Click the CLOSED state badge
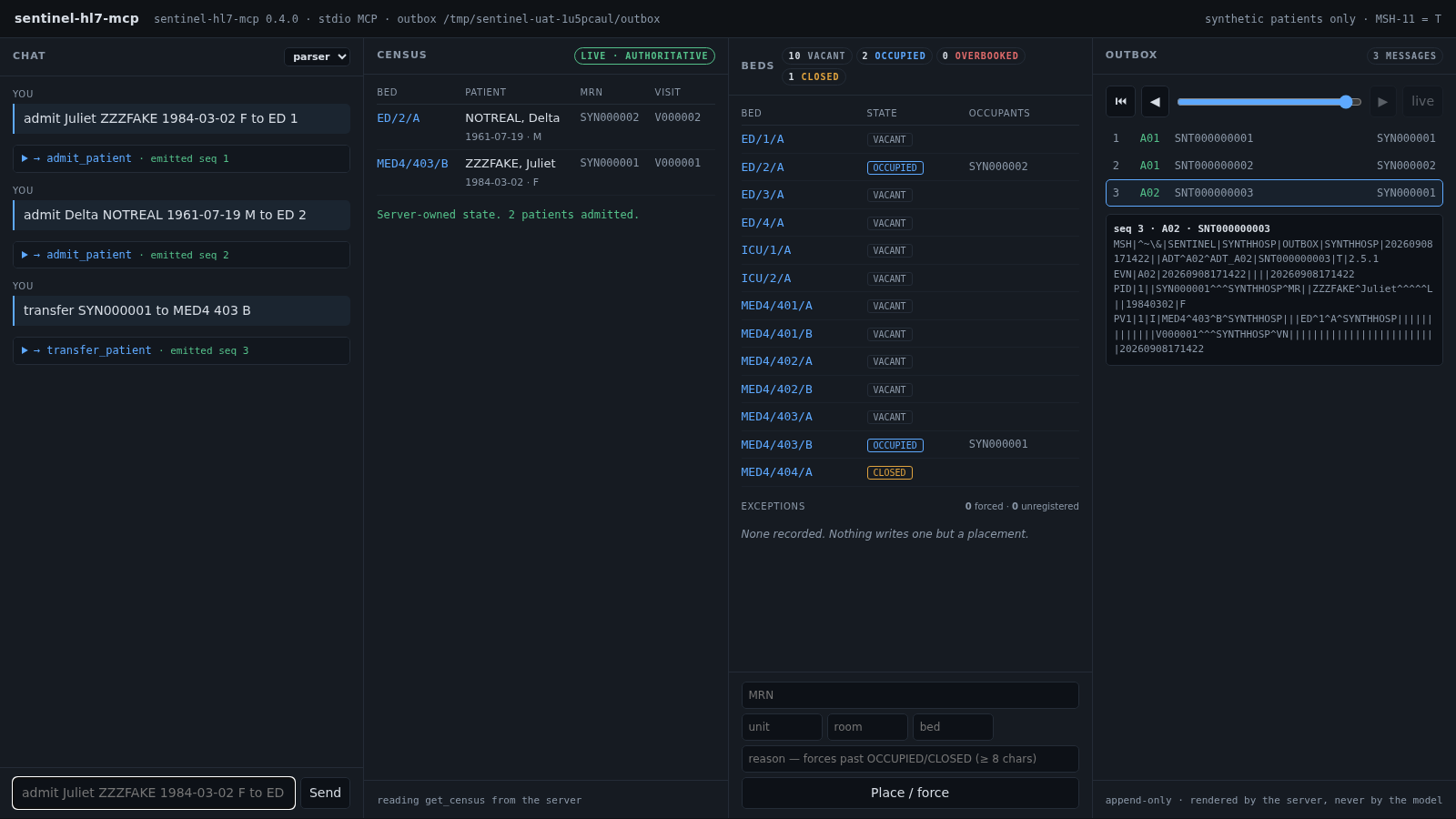The width and height of the screenshot is (1456, 819). 889,472
